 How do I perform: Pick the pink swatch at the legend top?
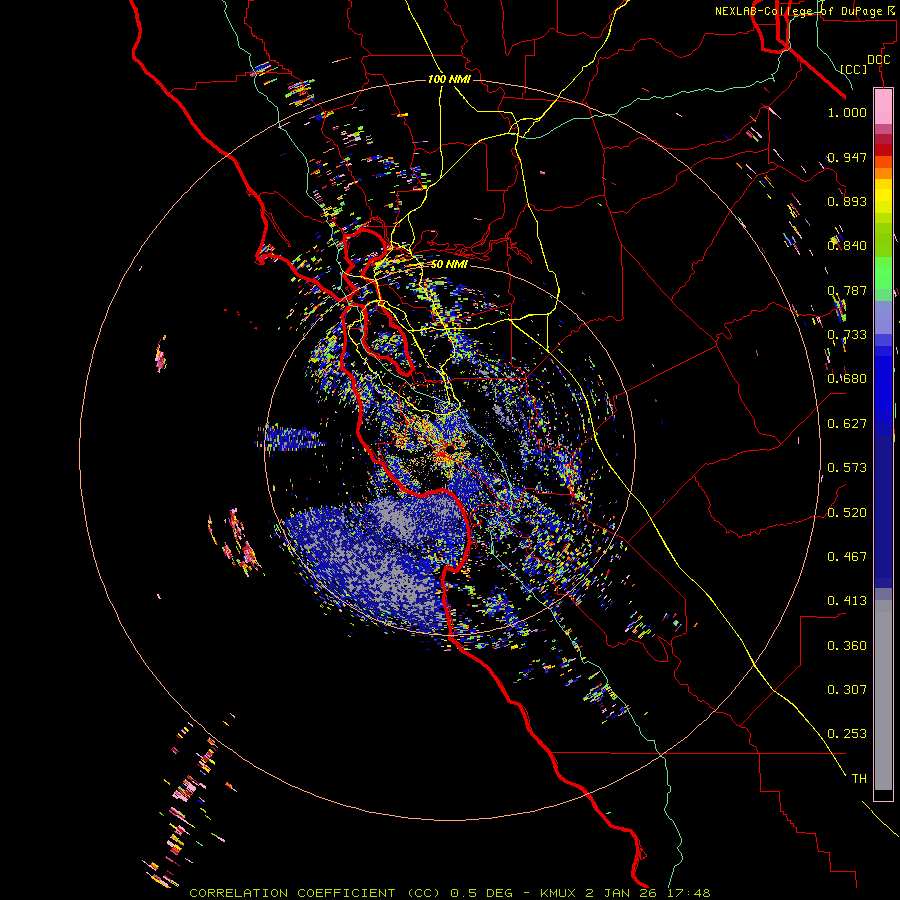883,106
